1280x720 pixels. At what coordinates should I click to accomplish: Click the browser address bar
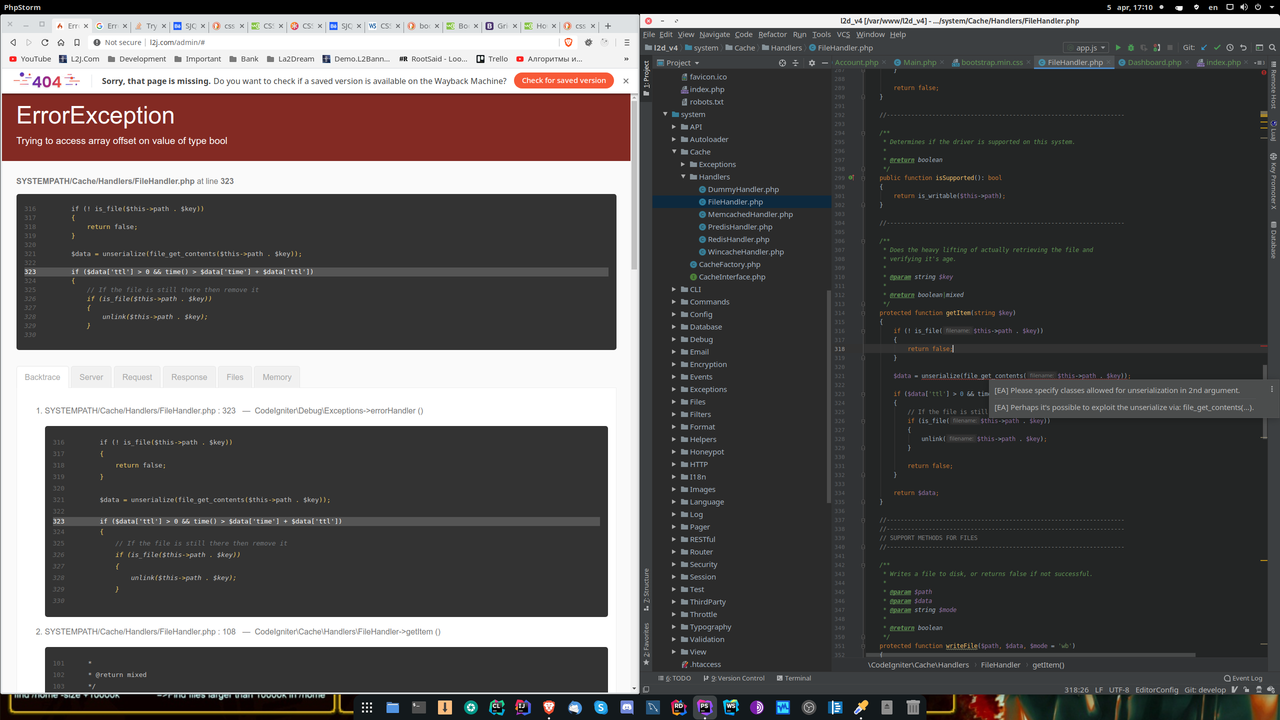click(330, 42)
